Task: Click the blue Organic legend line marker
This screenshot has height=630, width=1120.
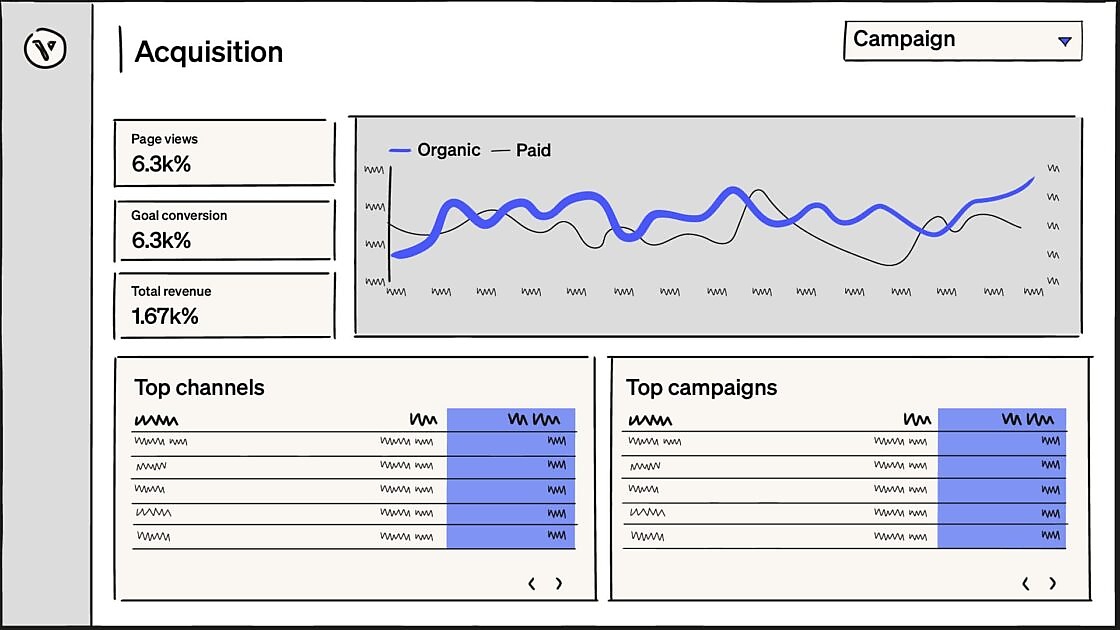Action: point(399,151)
